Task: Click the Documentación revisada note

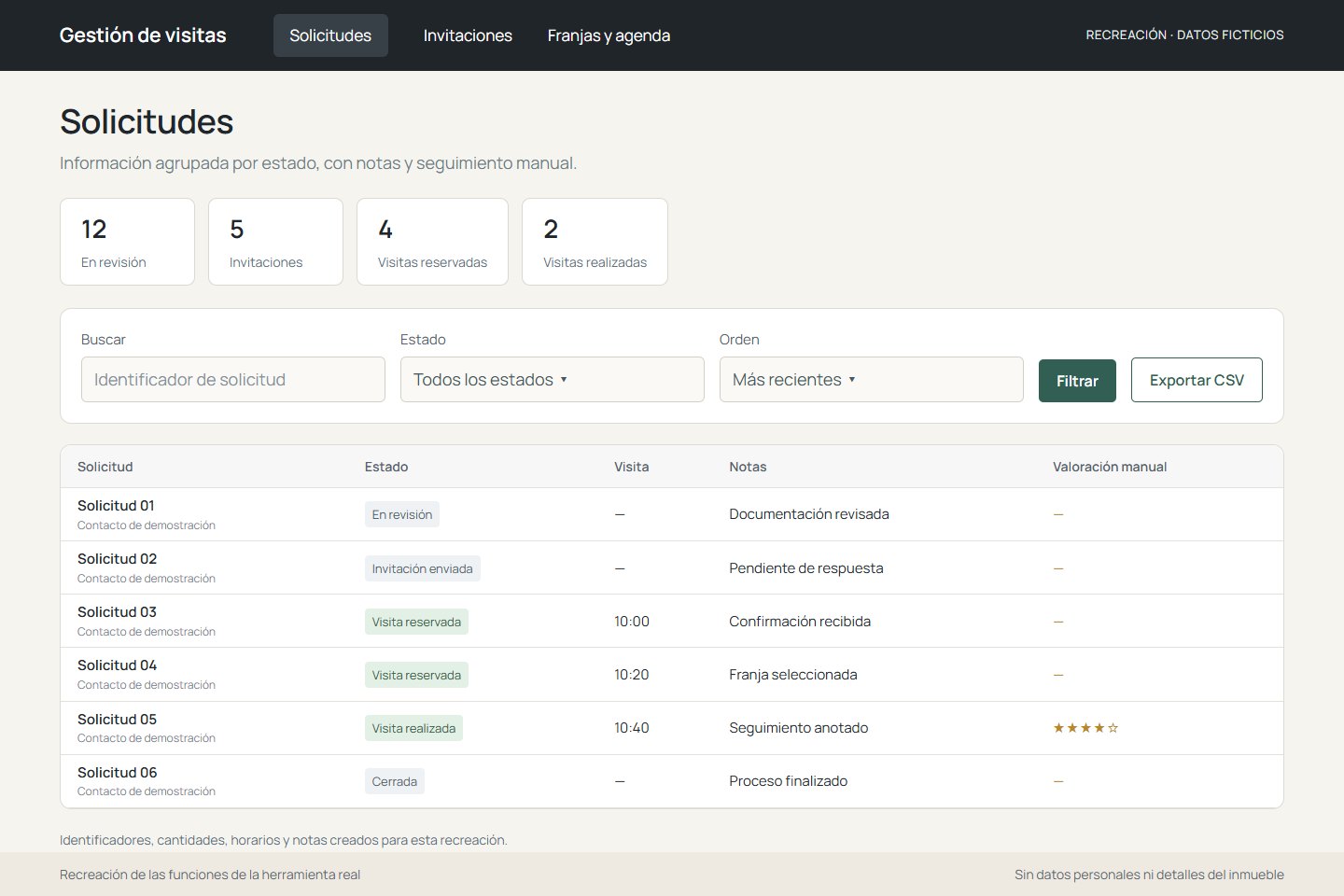Action: pyautogui.click(x=809, y=514)
